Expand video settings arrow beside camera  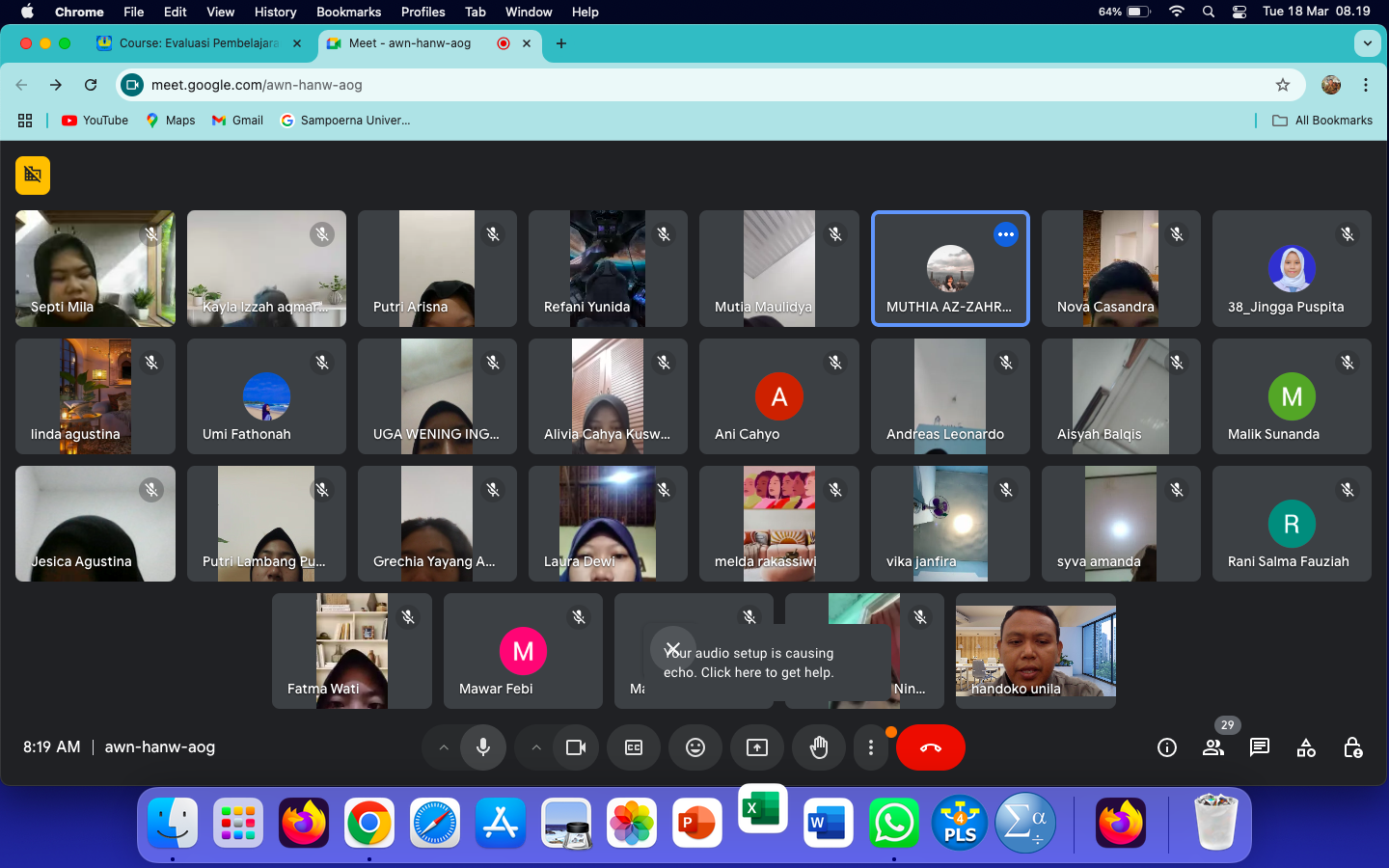pyautogui.click(x=536, y=747)
